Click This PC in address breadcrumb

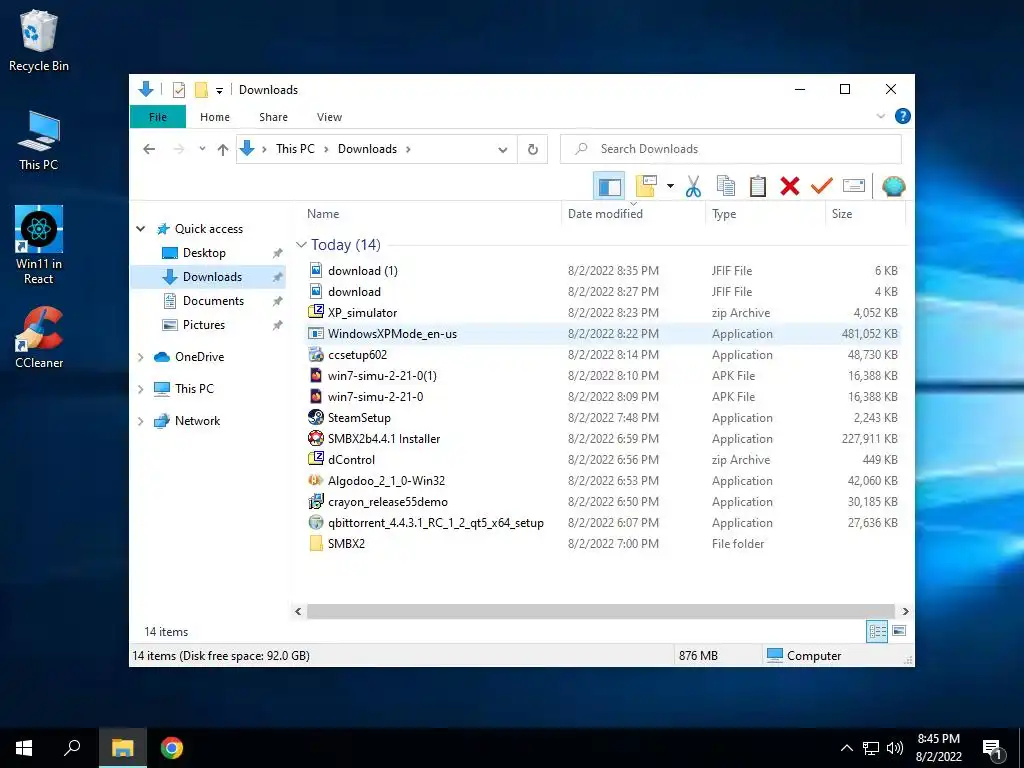295,149
